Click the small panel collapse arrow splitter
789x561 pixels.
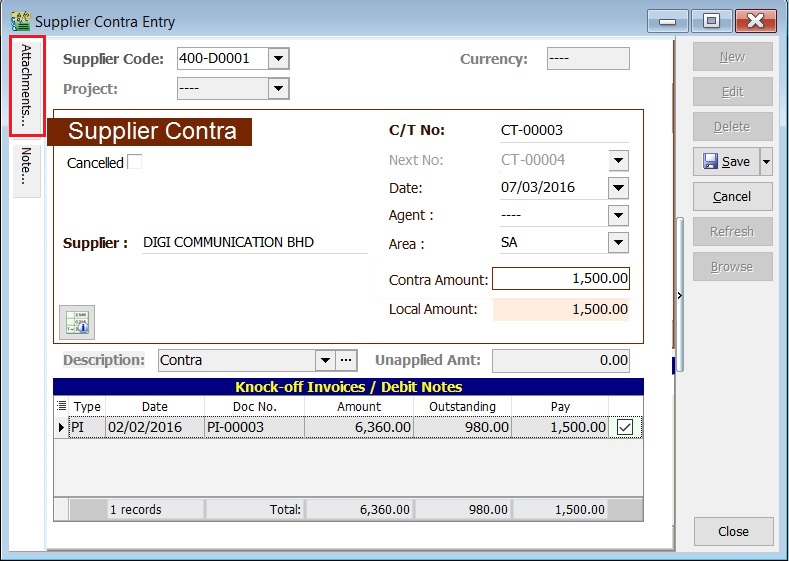coord(680,295)
